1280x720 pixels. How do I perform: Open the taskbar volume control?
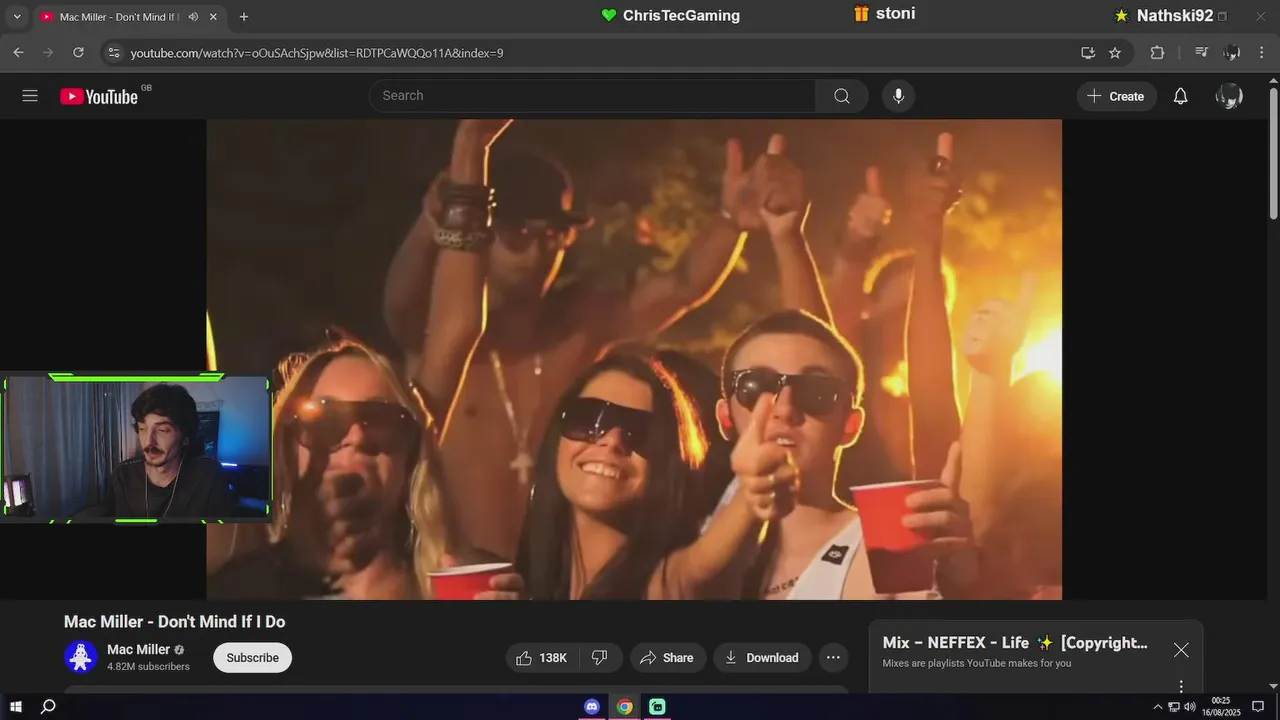tap(1190, 707)
